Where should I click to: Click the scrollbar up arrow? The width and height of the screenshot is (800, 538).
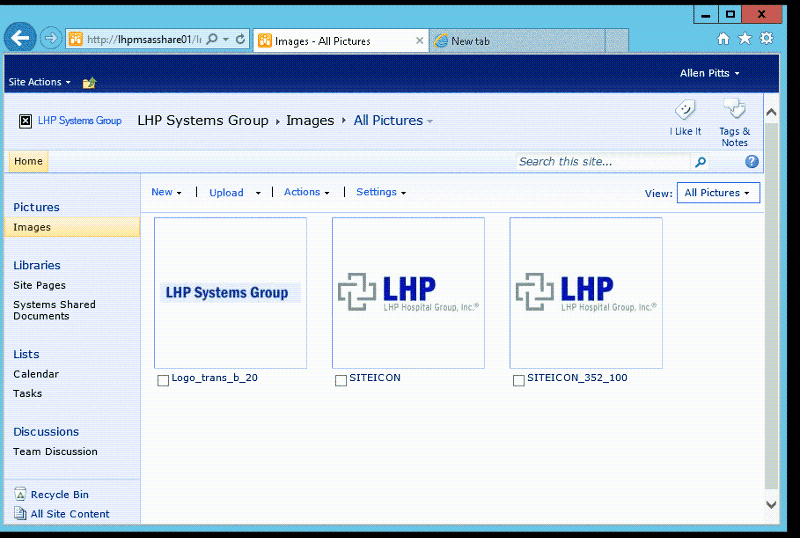pos(771,112)
